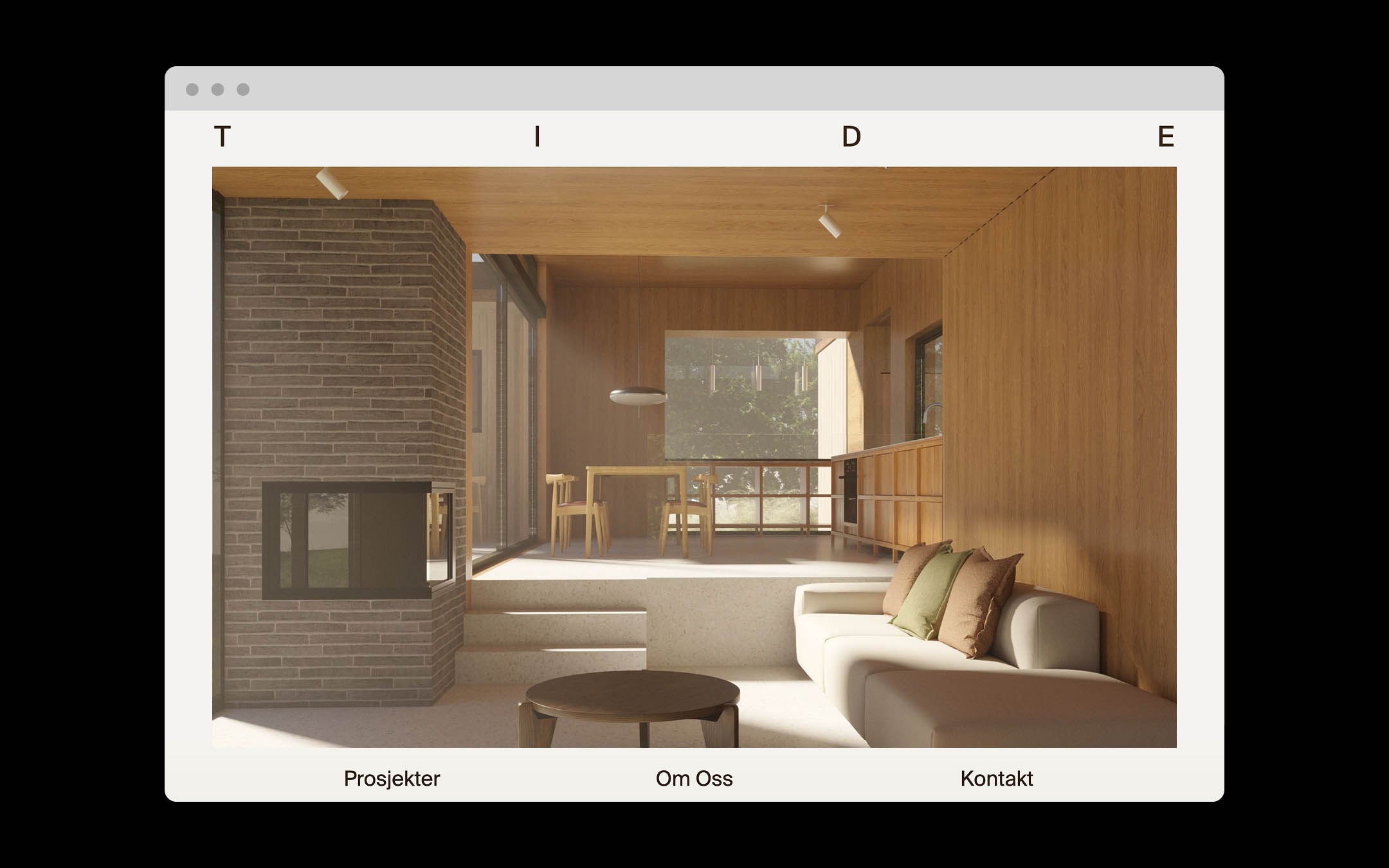The width and height of the screenshot is (1389, 868).
Task: Click the middle gray window dot
Action: [x=217, y=89]
